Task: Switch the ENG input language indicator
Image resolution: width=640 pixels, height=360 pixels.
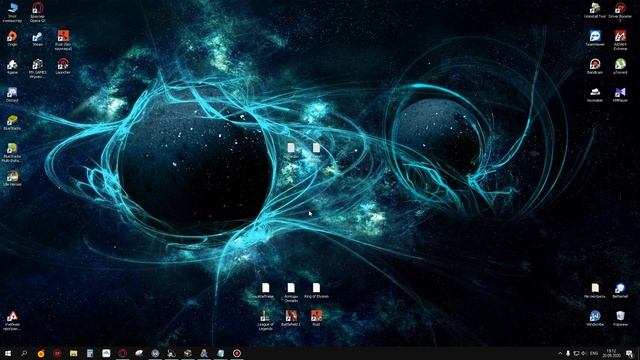Action: point(594,353)
